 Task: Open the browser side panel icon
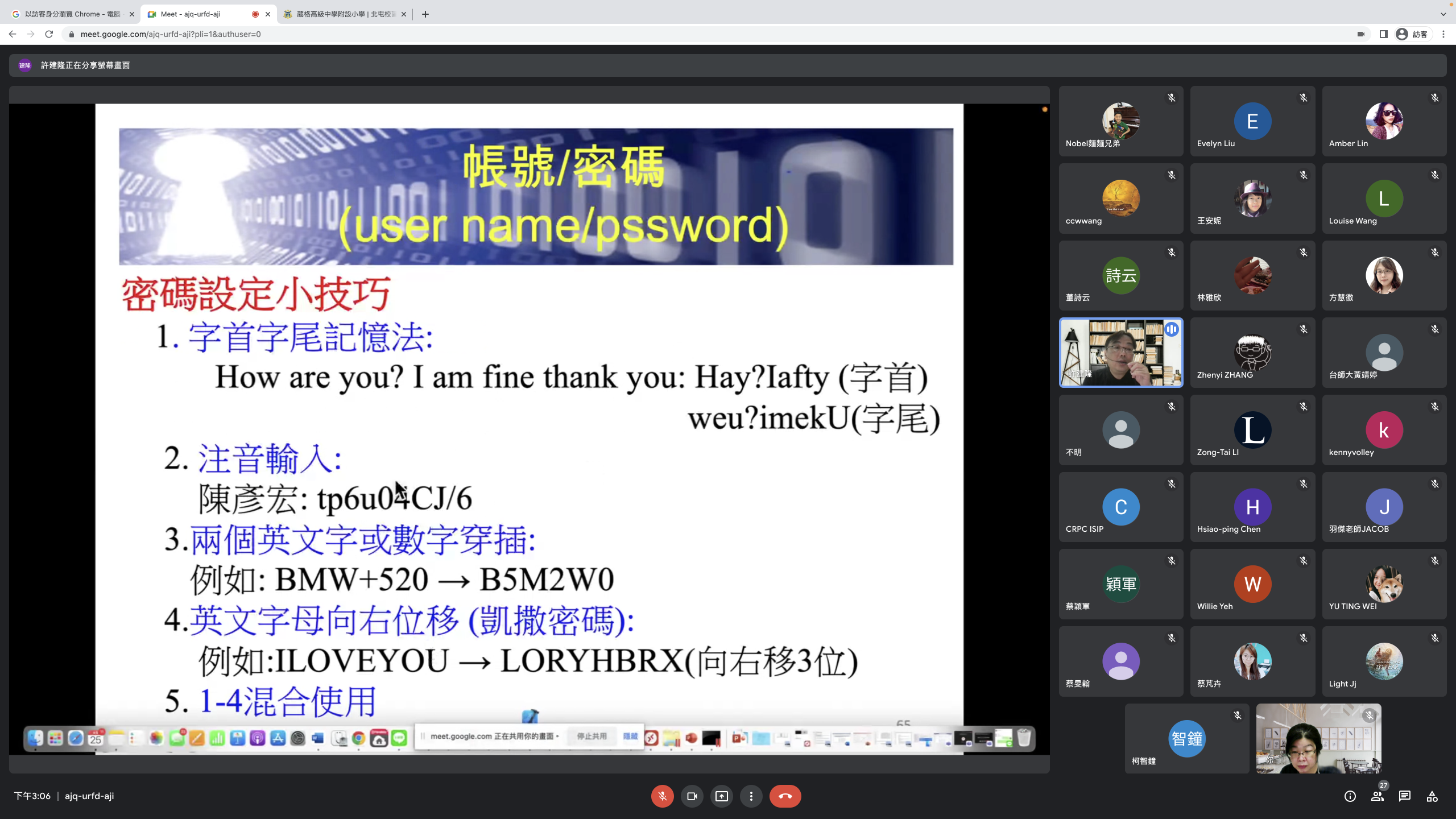coord(1383,34)
